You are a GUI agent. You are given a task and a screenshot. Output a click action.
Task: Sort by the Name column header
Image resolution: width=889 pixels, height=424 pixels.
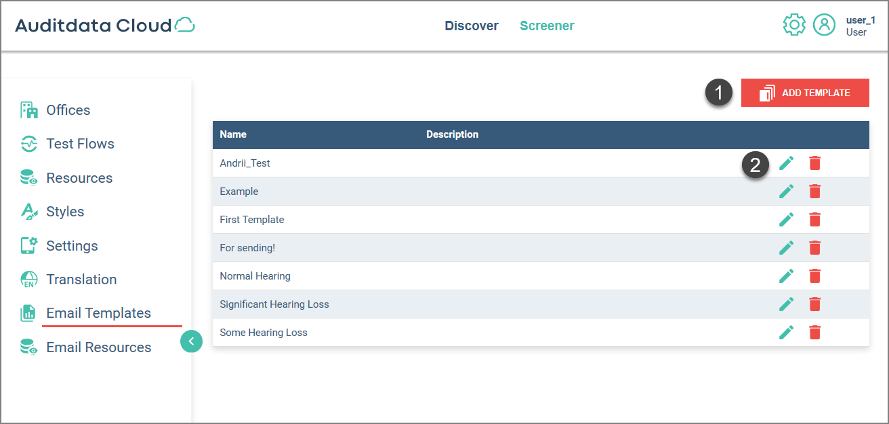tap(233, 134)
